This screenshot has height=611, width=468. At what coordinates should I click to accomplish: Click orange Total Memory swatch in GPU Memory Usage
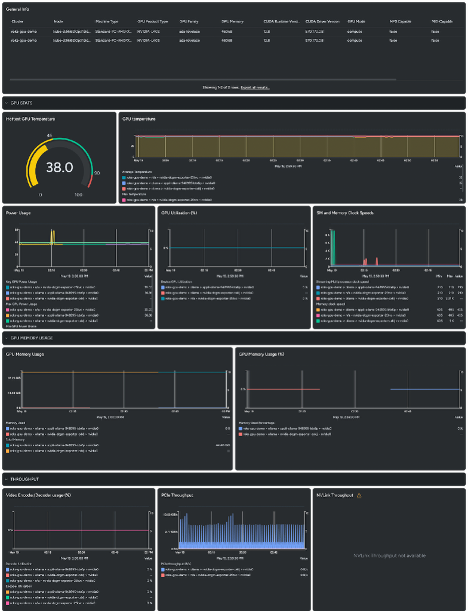pos(8,451)
